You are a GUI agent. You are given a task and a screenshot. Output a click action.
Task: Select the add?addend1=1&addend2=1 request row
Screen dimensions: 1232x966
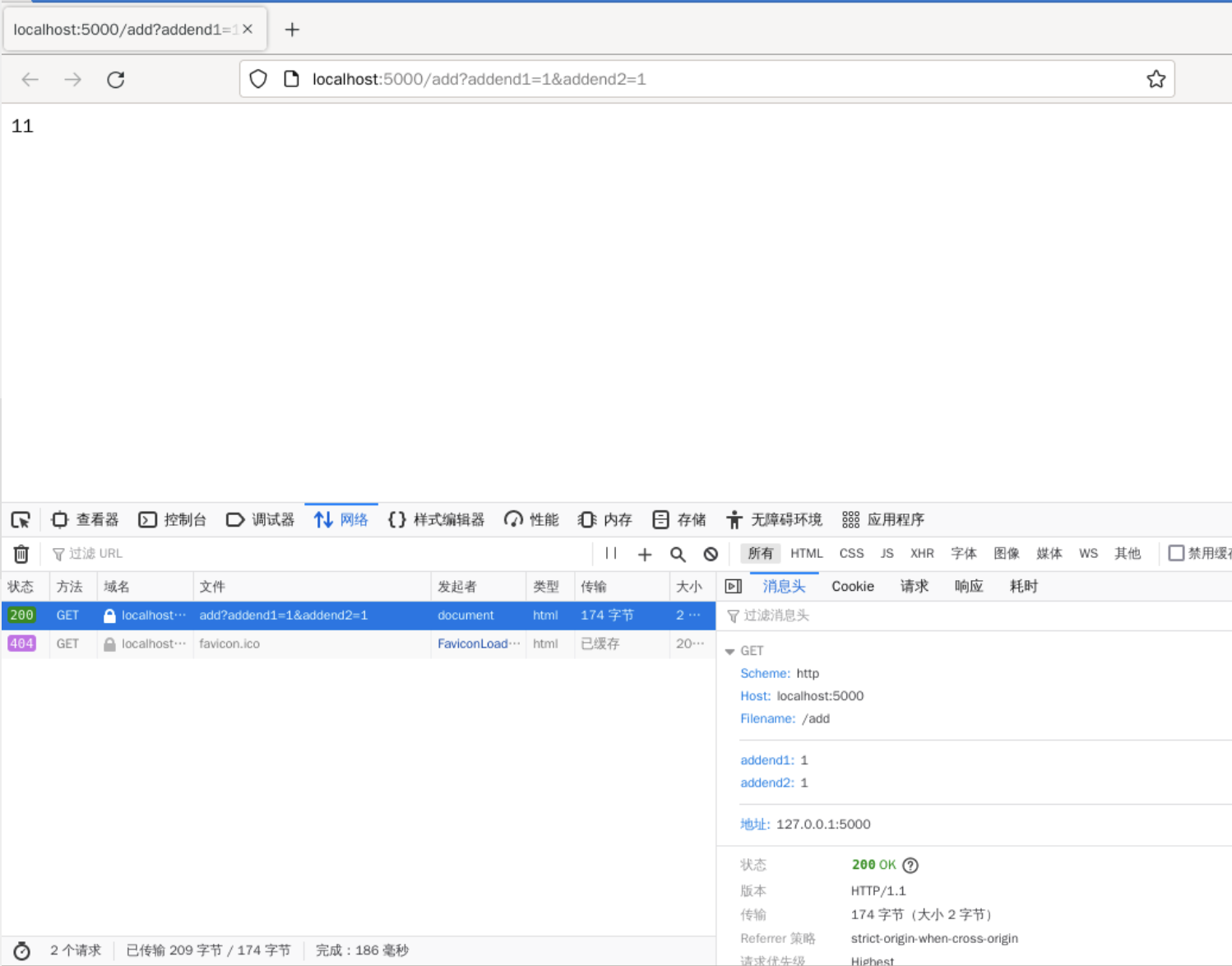[x=358, y=615]
